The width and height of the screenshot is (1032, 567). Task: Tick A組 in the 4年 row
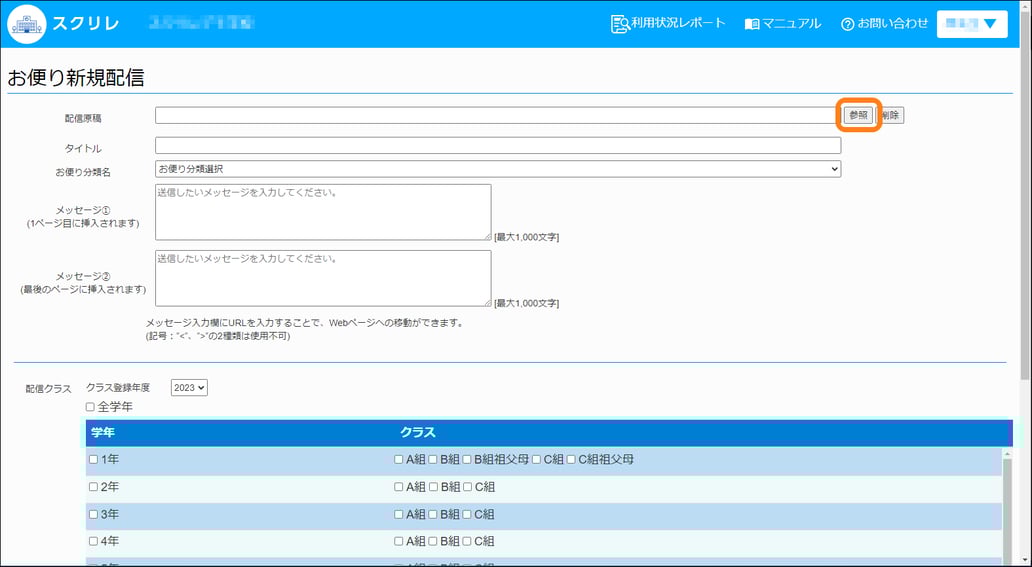click(400, 542)
